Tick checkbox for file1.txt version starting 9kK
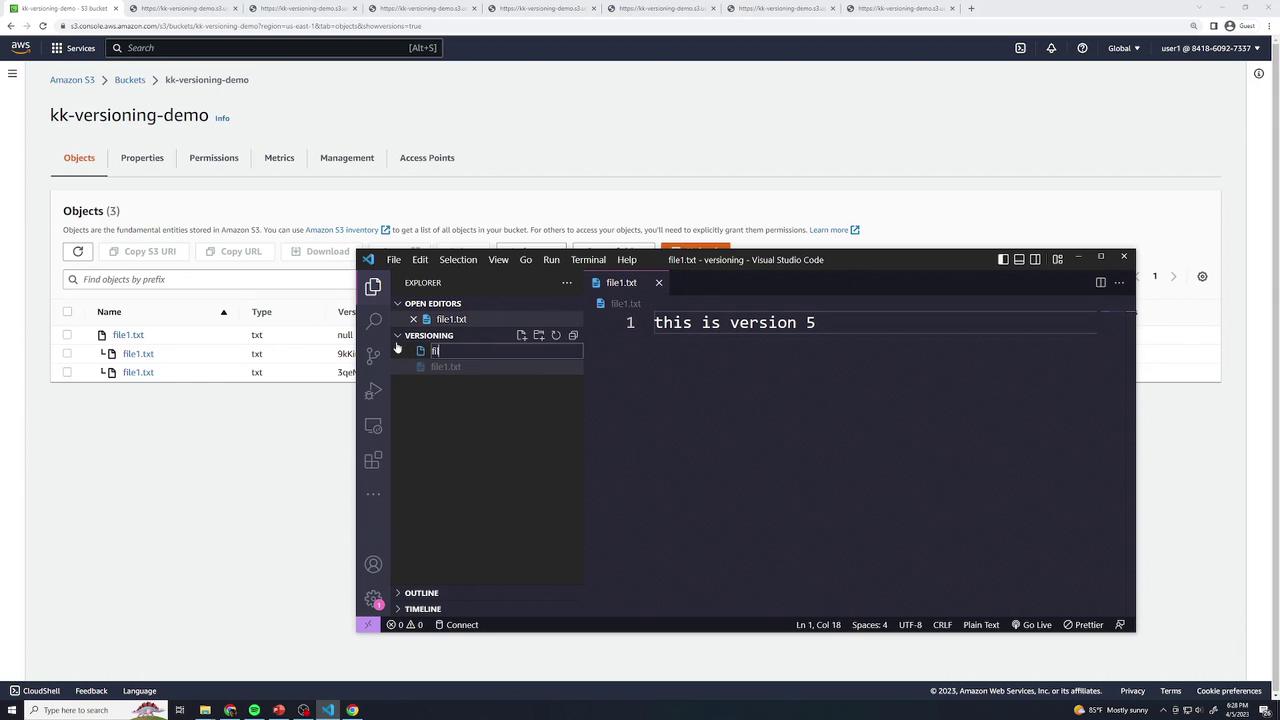The height and width of the screenshot is (720, 1280). [67, 354]
